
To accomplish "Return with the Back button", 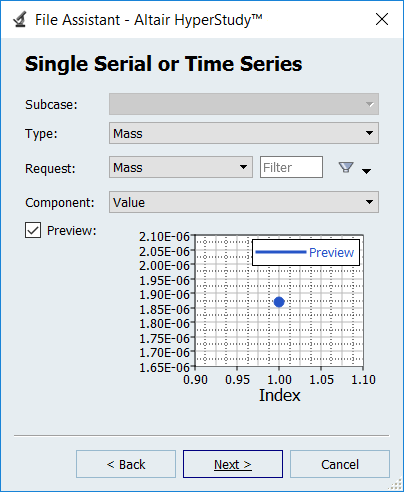I will point(126,464).
